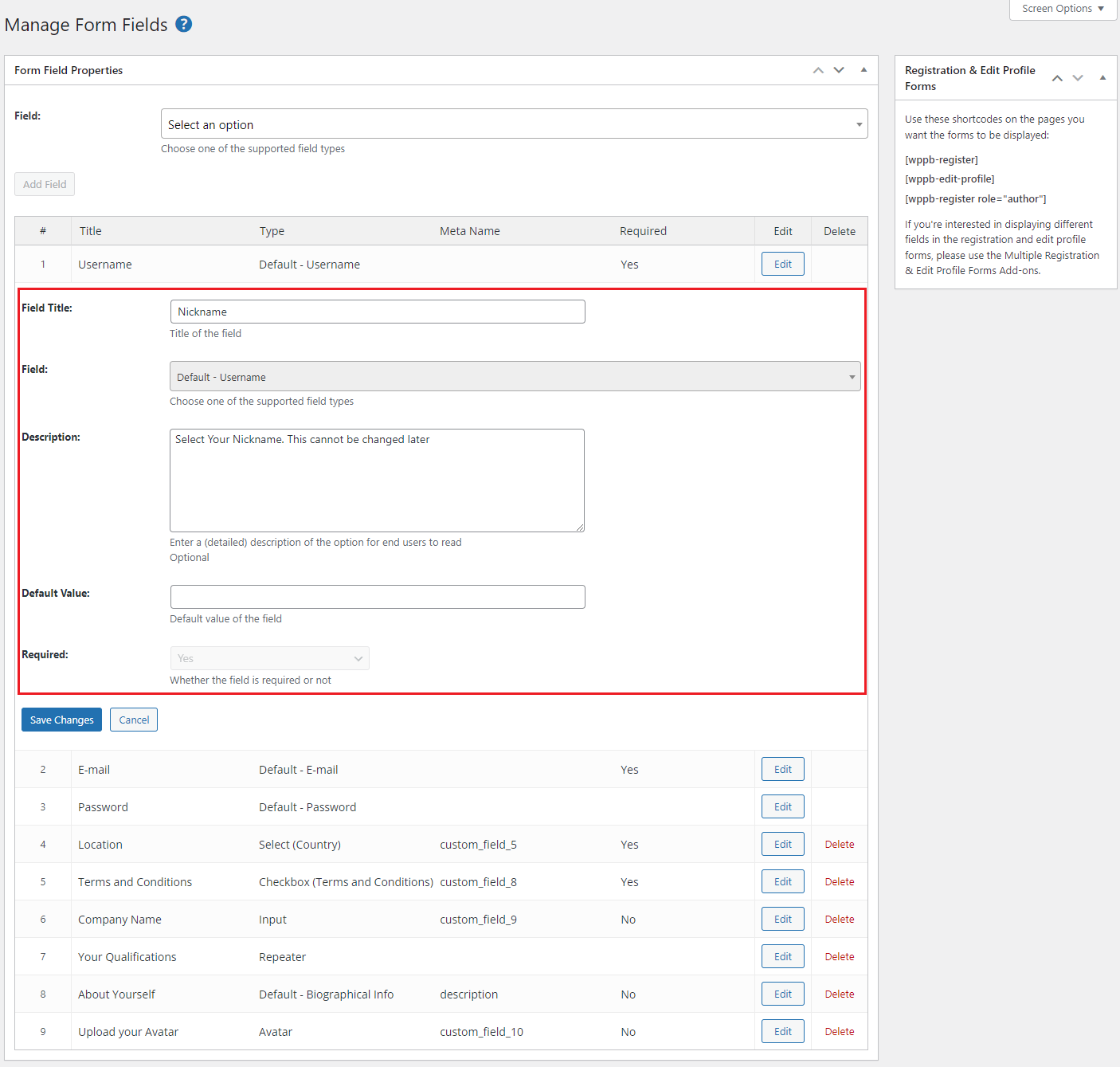Edit the E-mail field row
The height and width of the screenshot is (1067, 1120).
[x=782, y=770]
